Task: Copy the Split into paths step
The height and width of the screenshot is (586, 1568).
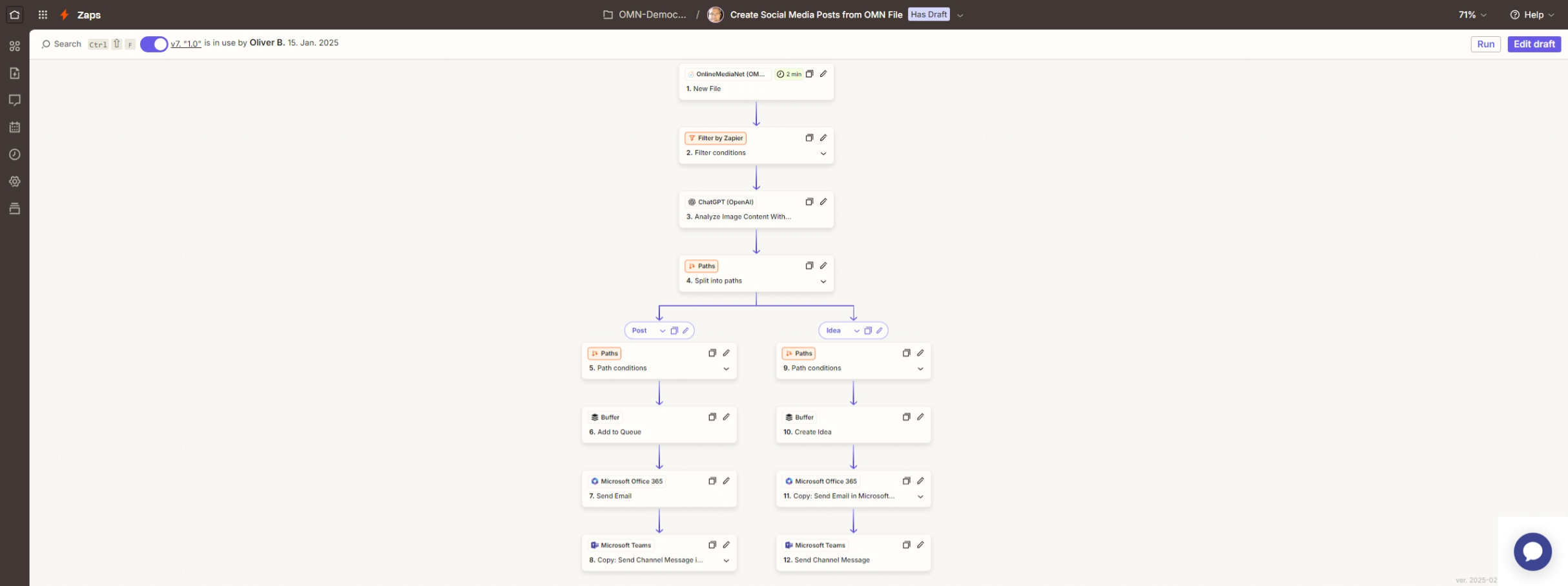Action: [x=809, y=266]
